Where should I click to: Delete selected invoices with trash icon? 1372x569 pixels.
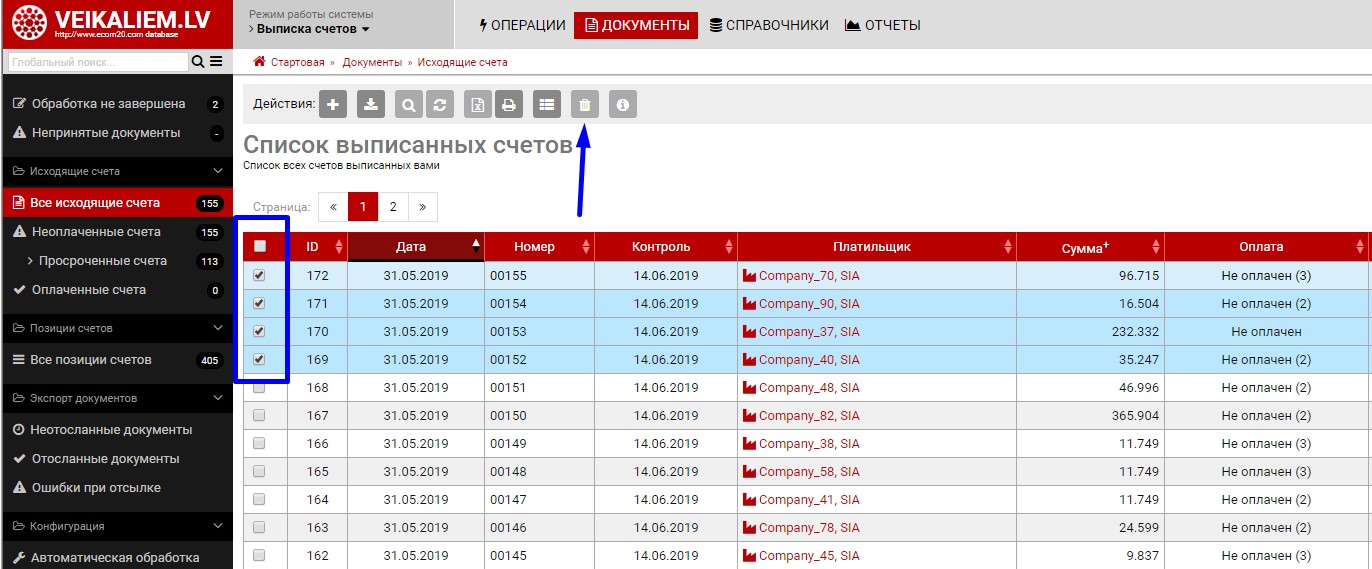click(x=586, y=104)
